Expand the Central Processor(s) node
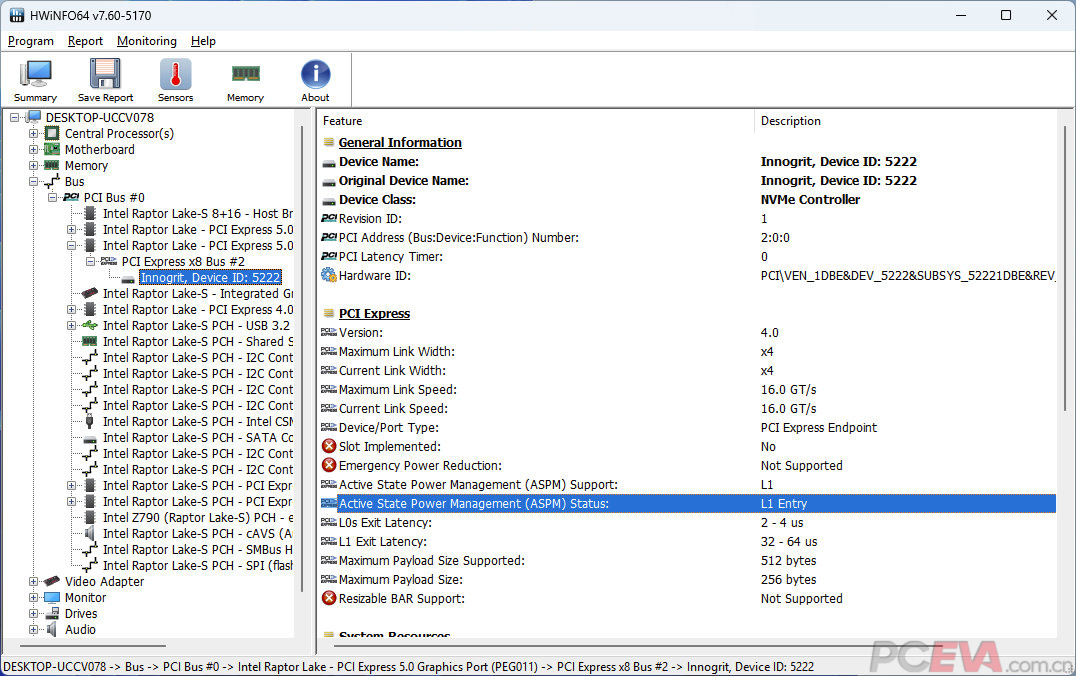Screen dimensions: 1076x676 tap(34, 134)
